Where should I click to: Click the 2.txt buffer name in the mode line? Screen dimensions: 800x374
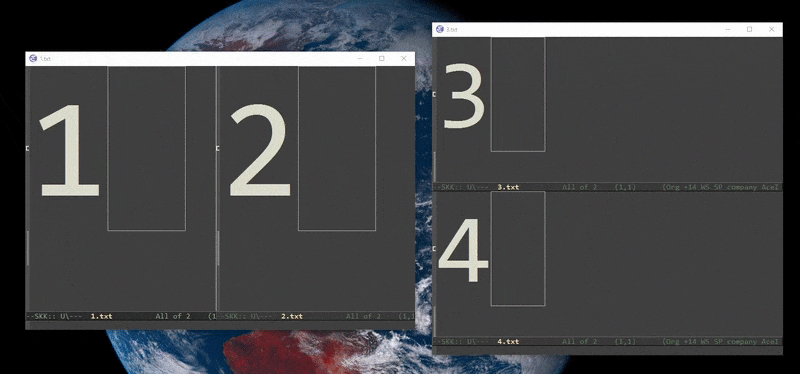[x=292, y=316]
